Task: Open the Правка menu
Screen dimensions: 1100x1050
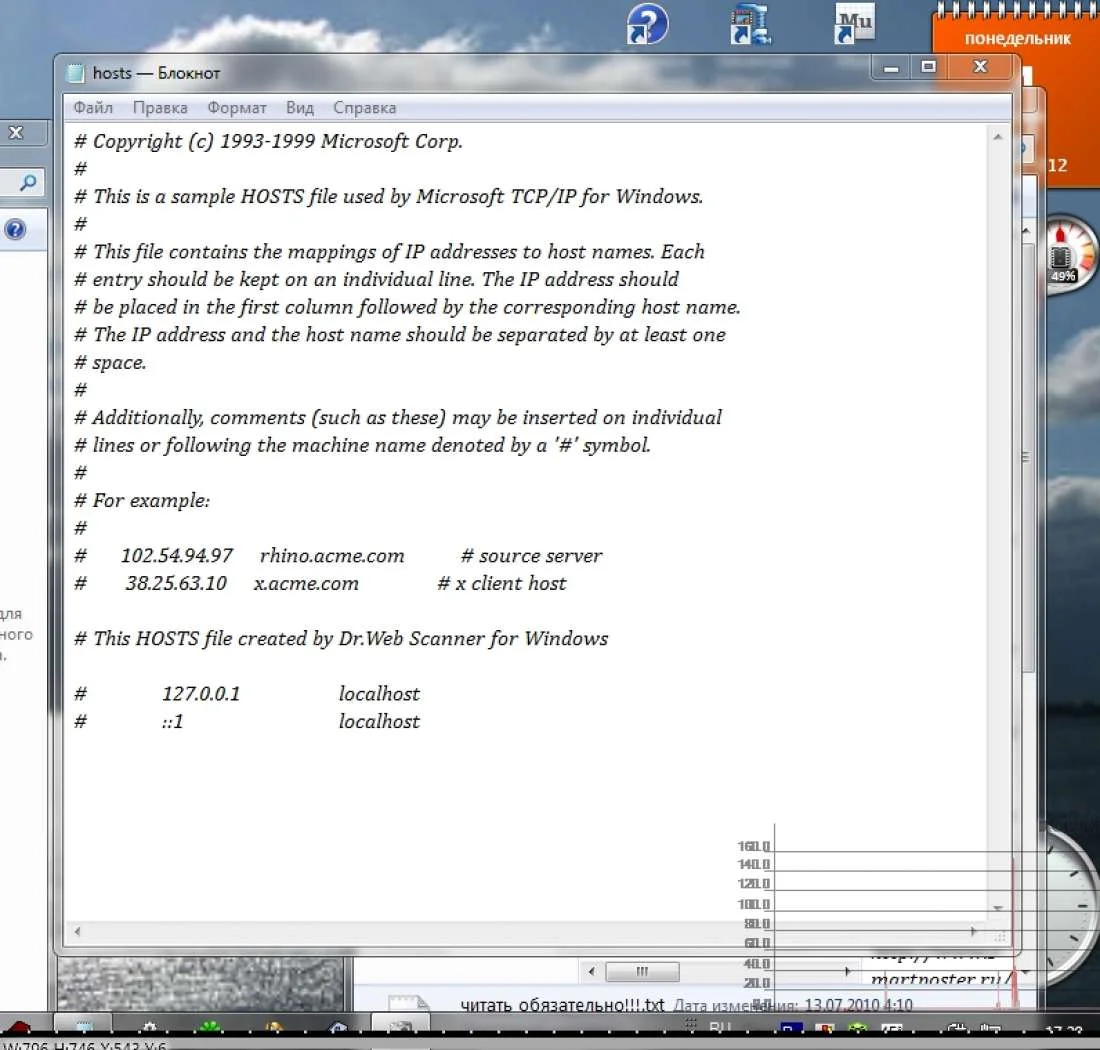Action: click(160, 108)
